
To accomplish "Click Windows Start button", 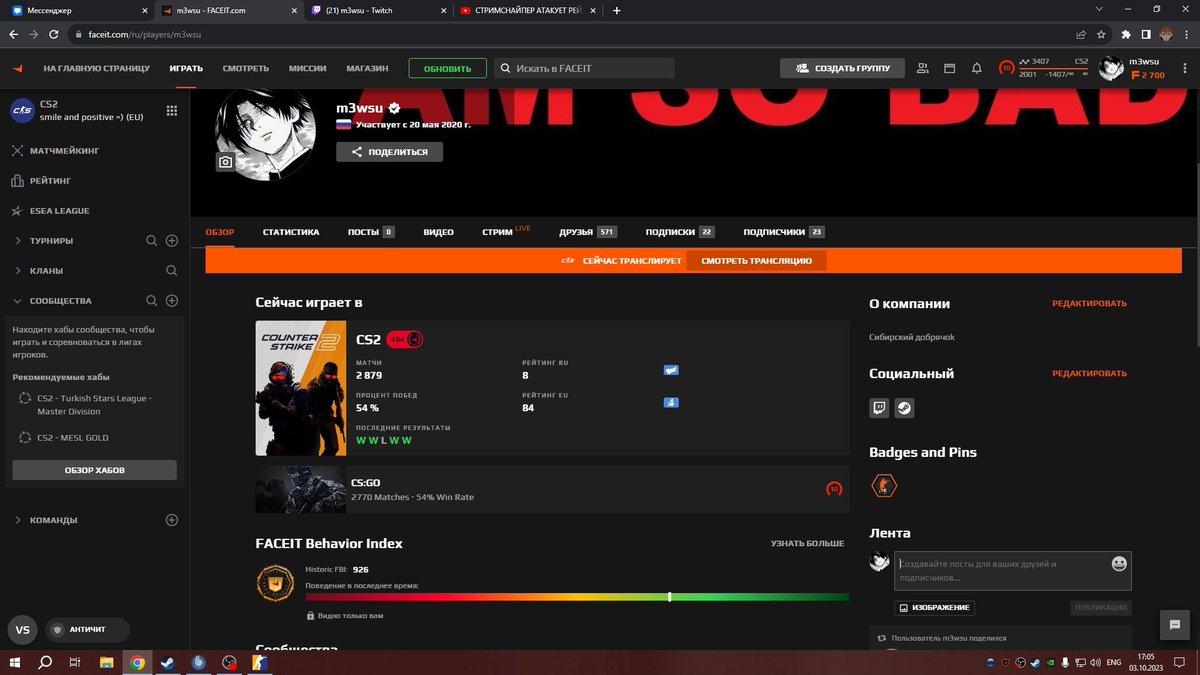I will (x=15, y=662).
